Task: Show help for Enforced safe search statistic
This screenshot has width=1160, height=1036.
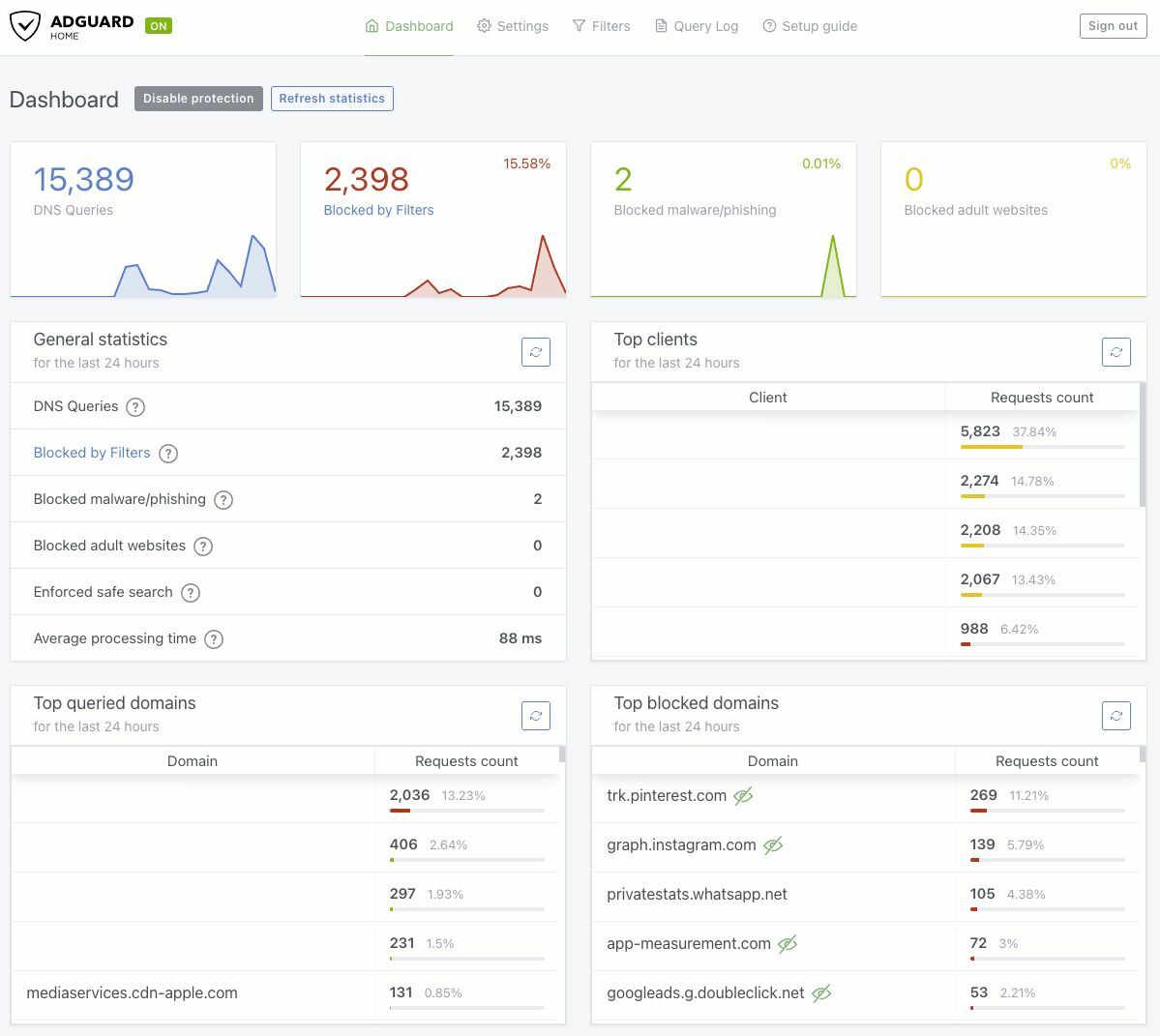Action: point(191,592)
